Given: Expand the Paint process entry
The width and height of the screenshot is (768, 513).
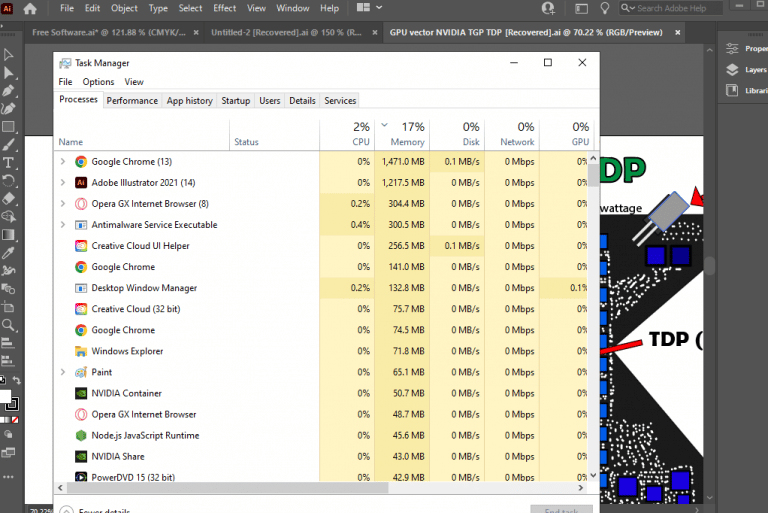Looking at the screenshot, I should [63, 372].
